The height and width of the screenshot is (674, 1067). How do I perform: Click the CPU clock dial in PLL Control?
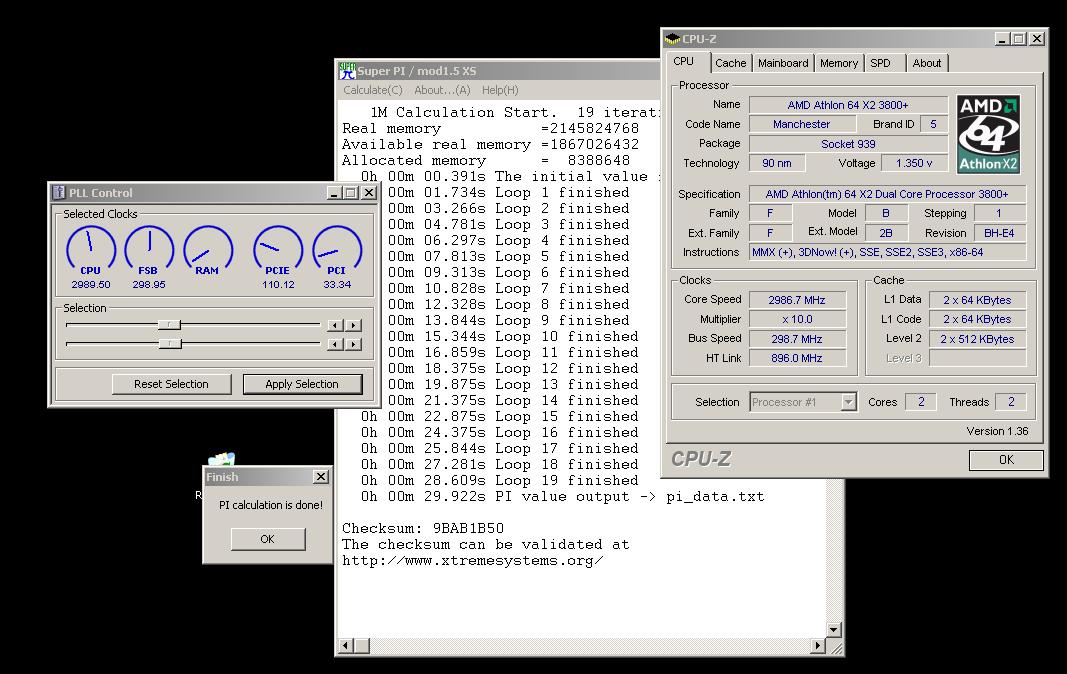[90, 248]
